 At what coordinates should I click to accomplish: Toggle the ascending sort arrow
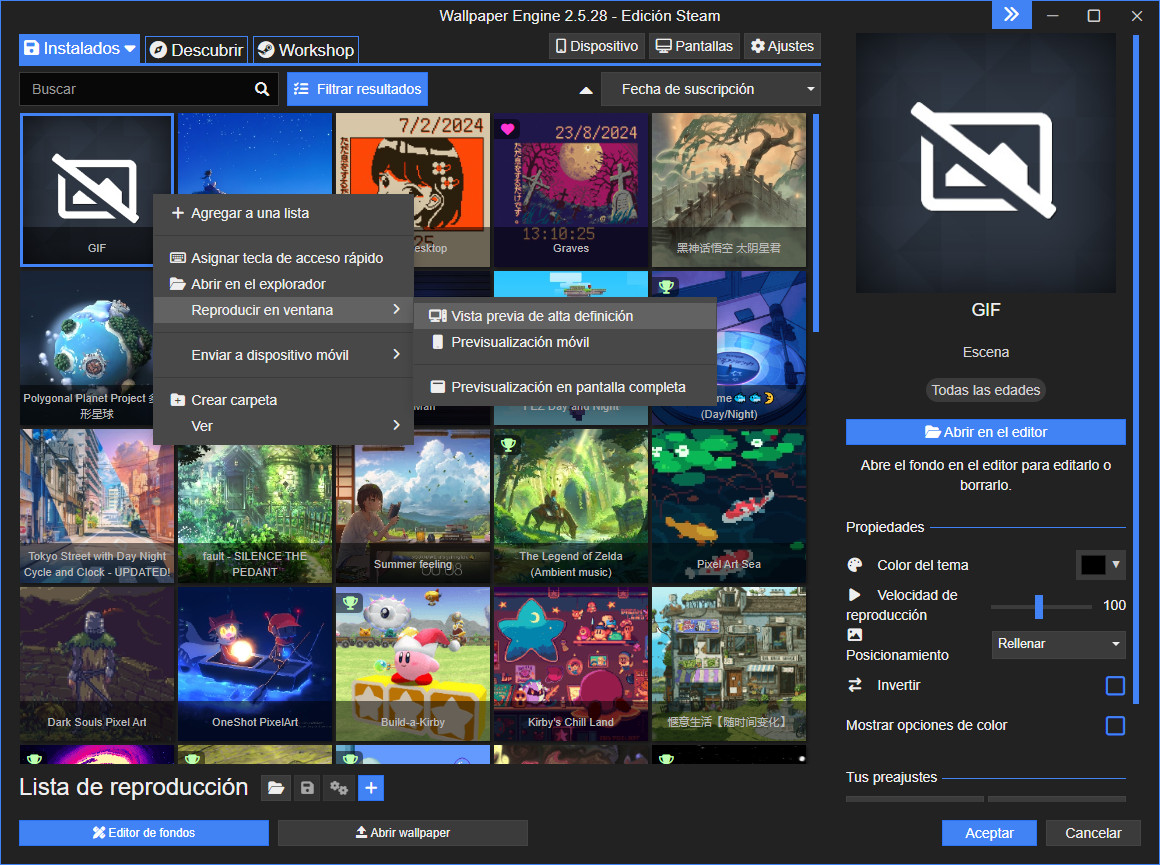tap(586, 90)
